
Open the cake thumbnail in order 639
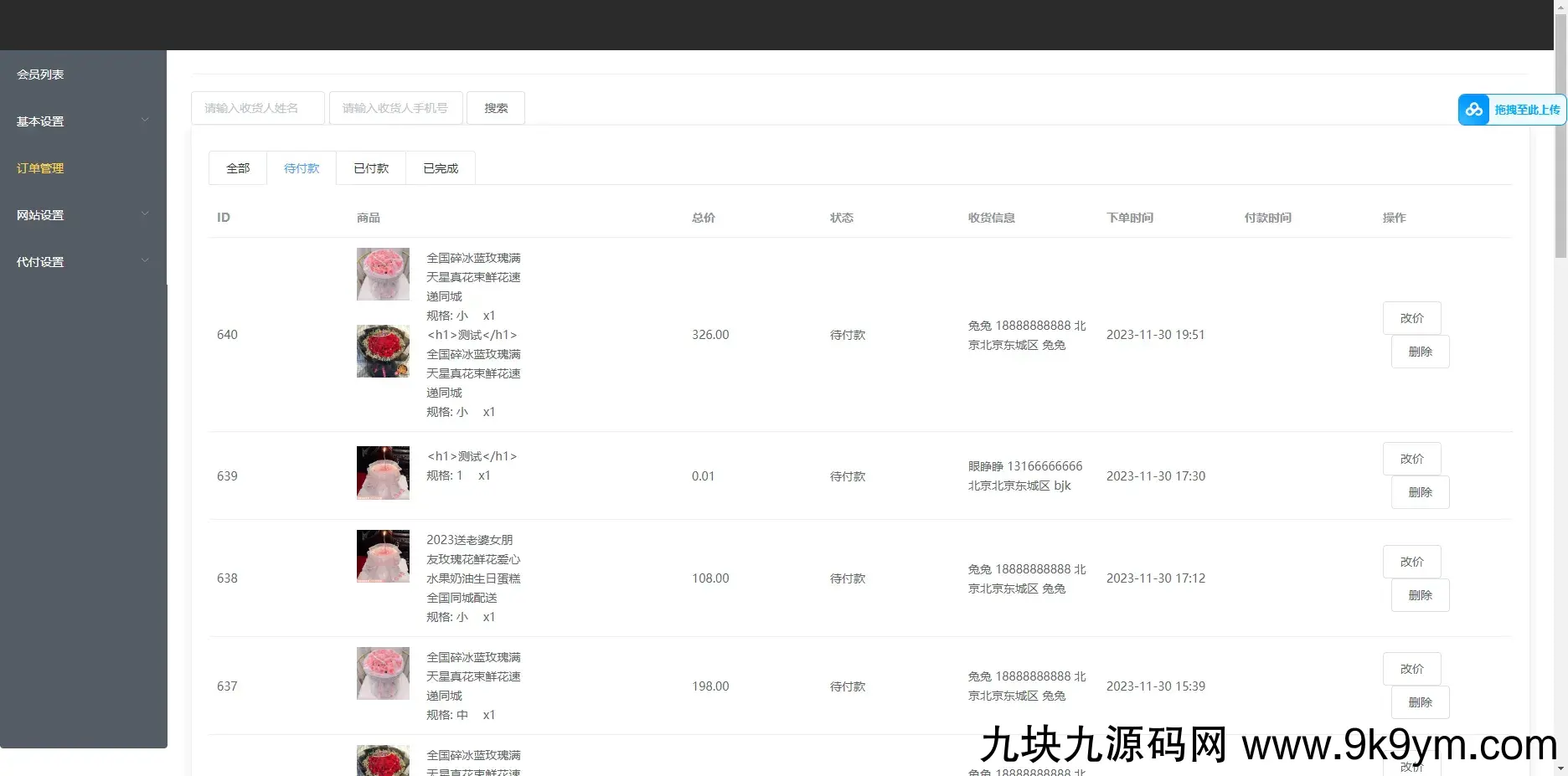pyautogui.click(x=383, y=473)
